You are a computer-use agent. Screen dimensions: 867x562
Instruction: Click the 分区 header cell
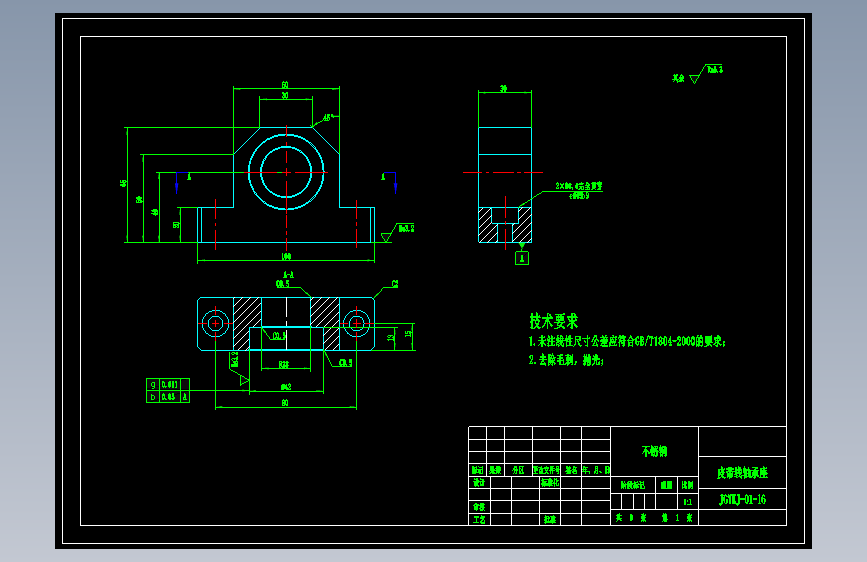[x=518, y=470]
